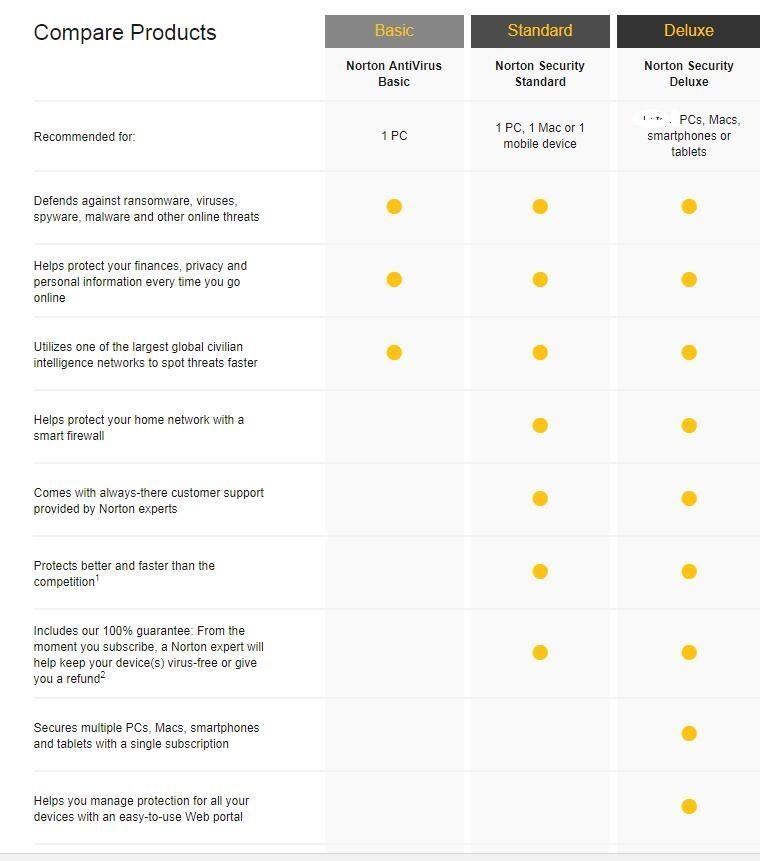Click the Deluxe dot for multiple devices row
760x861 pixels.
[x=689, y=734]
